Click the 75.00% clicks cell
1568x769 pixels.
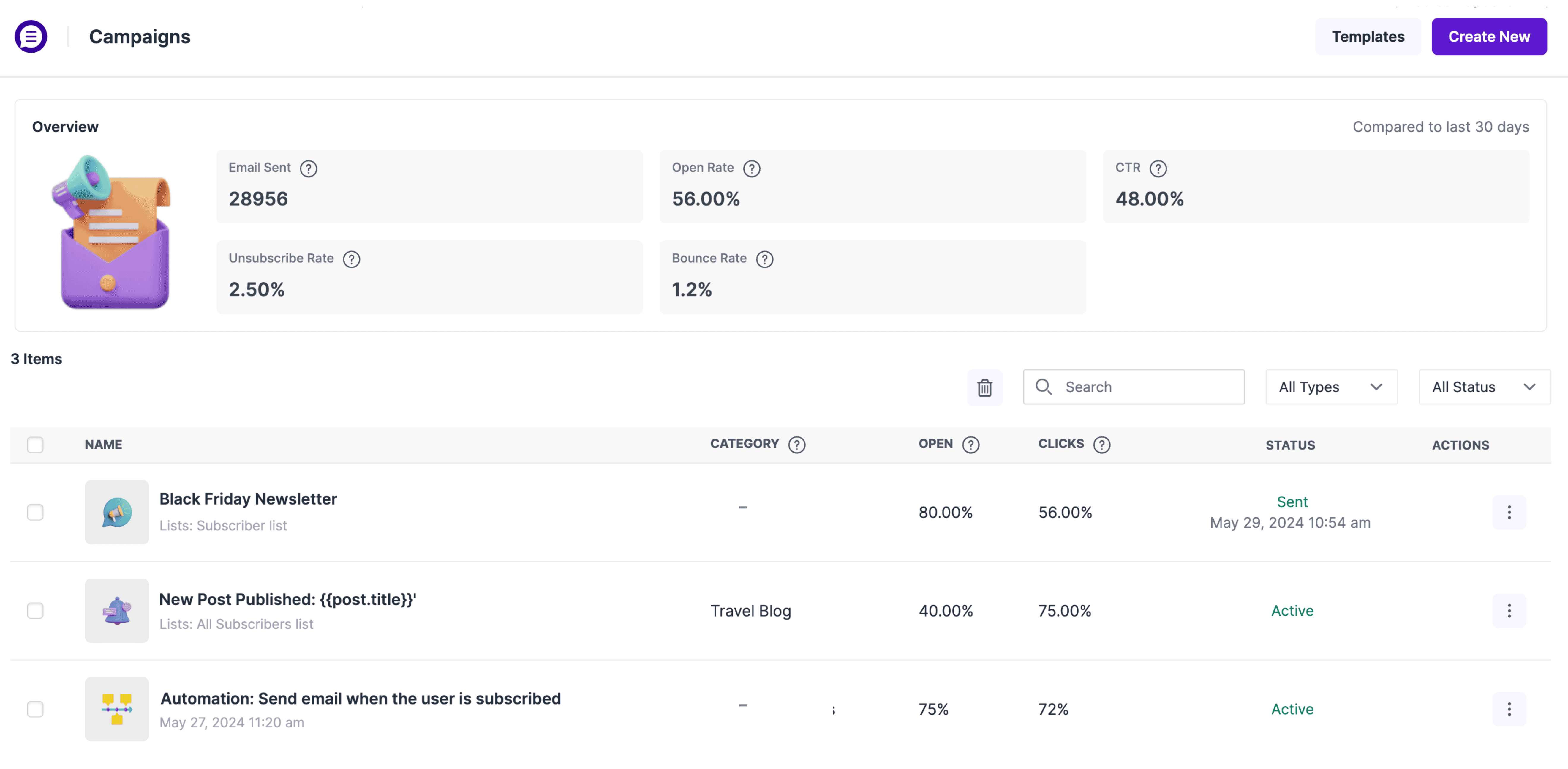tap(1065, 611)
